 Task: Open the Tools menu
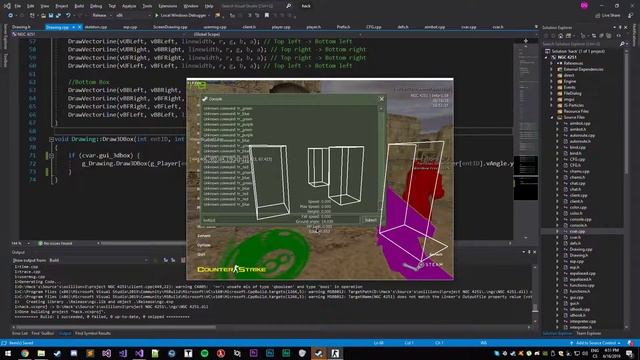point(147,6)
